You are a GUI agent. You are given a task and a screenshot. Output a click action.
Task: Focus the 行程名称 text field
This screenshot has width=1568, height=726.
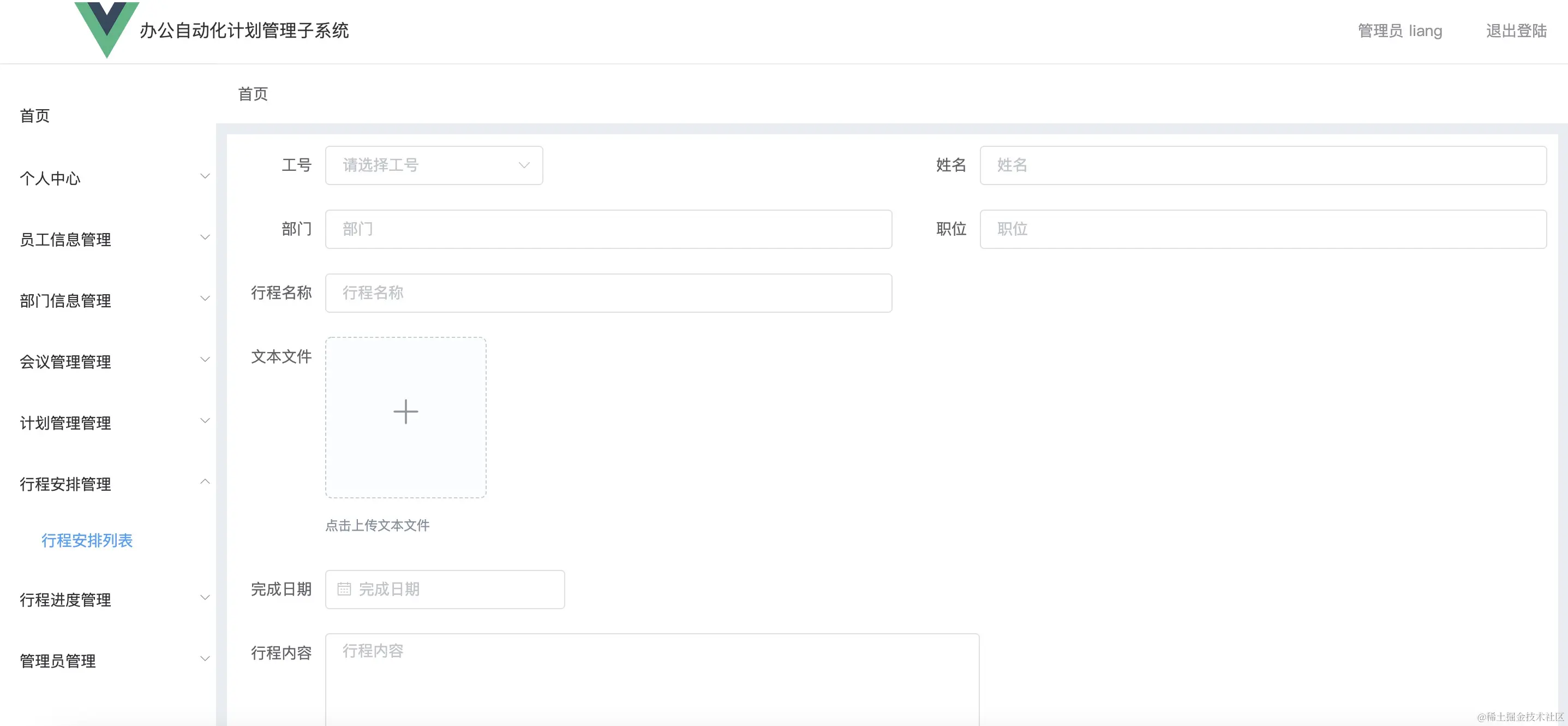click(x=608, y=293)
